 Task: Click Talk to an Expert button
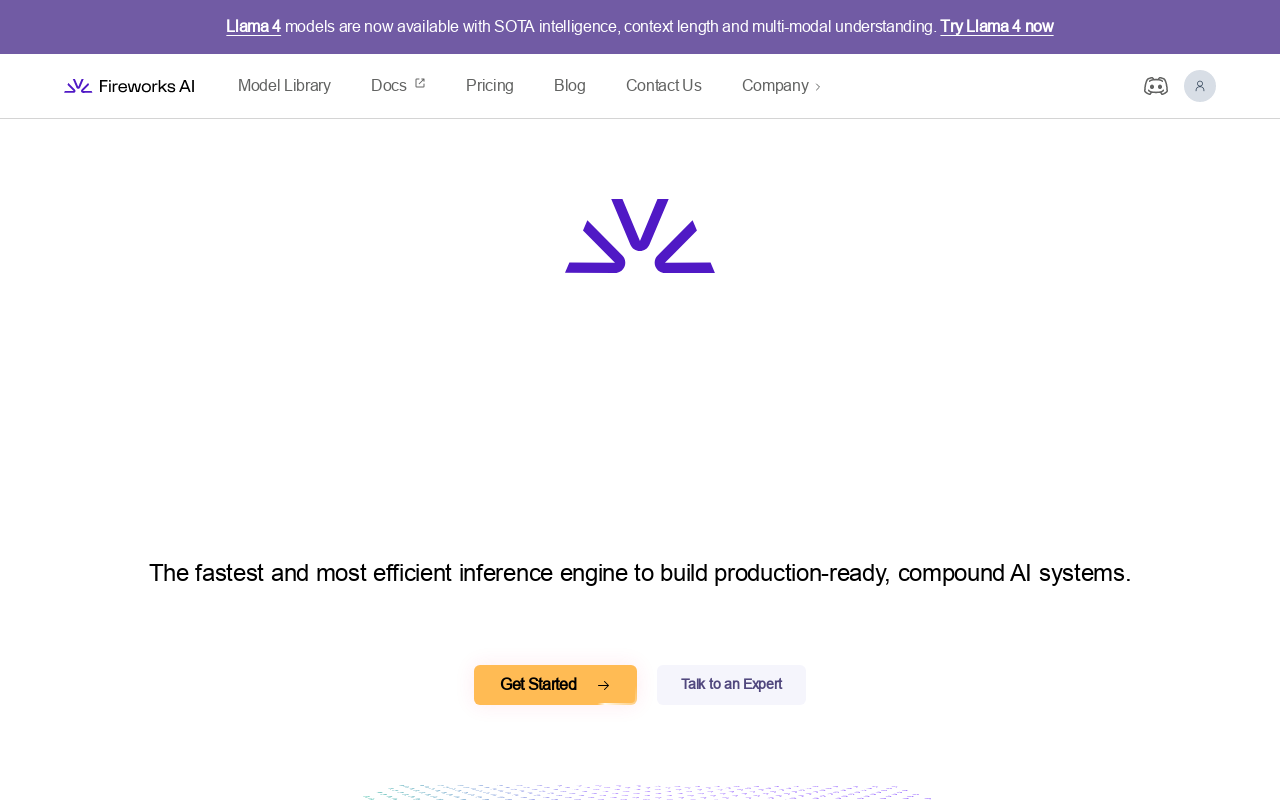[731, 685]
